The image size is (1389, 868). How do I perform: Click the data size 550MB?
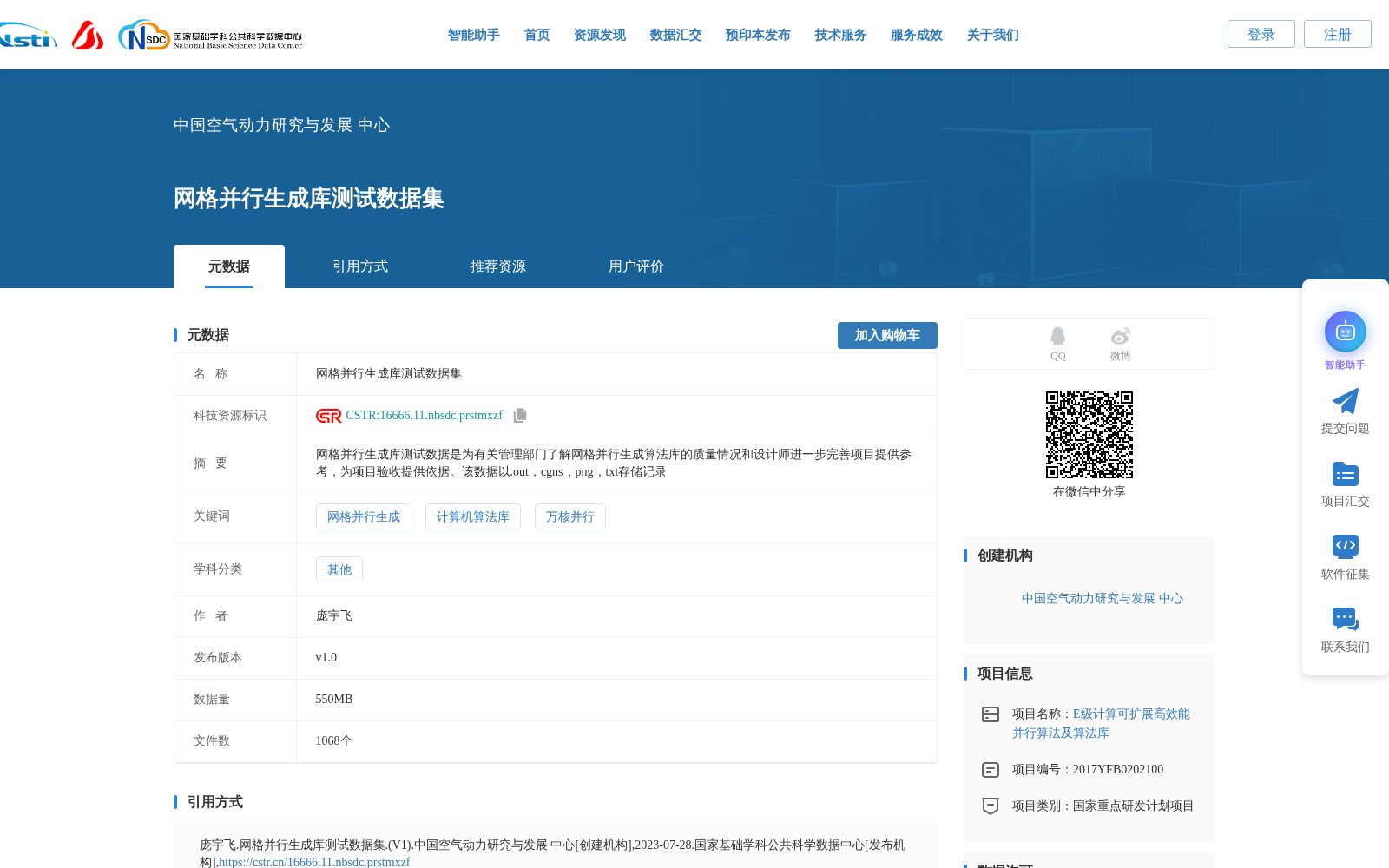pyautogui.click(x=334, y=700)
